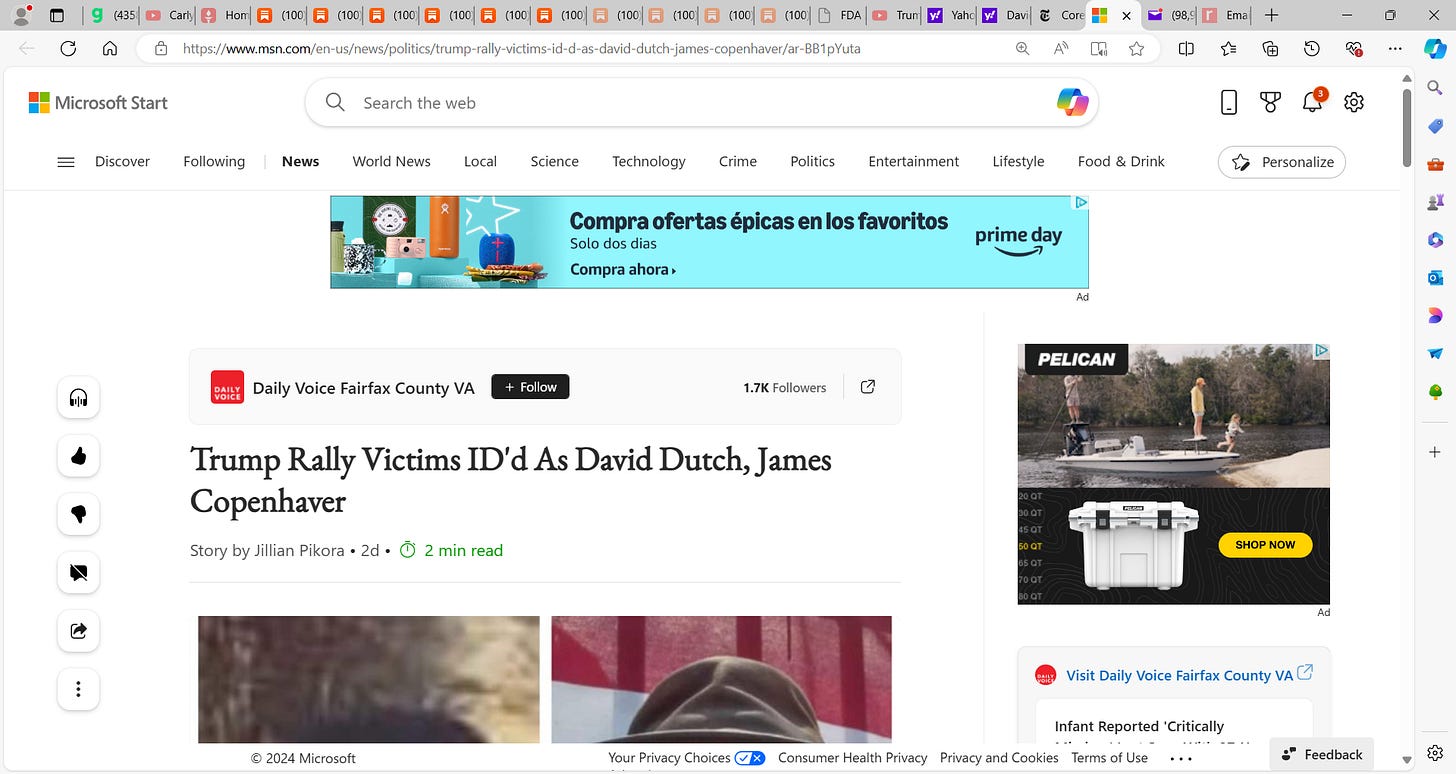This screenshot has width=1456, height=774.
Task: Open the three-dot more options in article sidebar
Action: coord(78,689)
